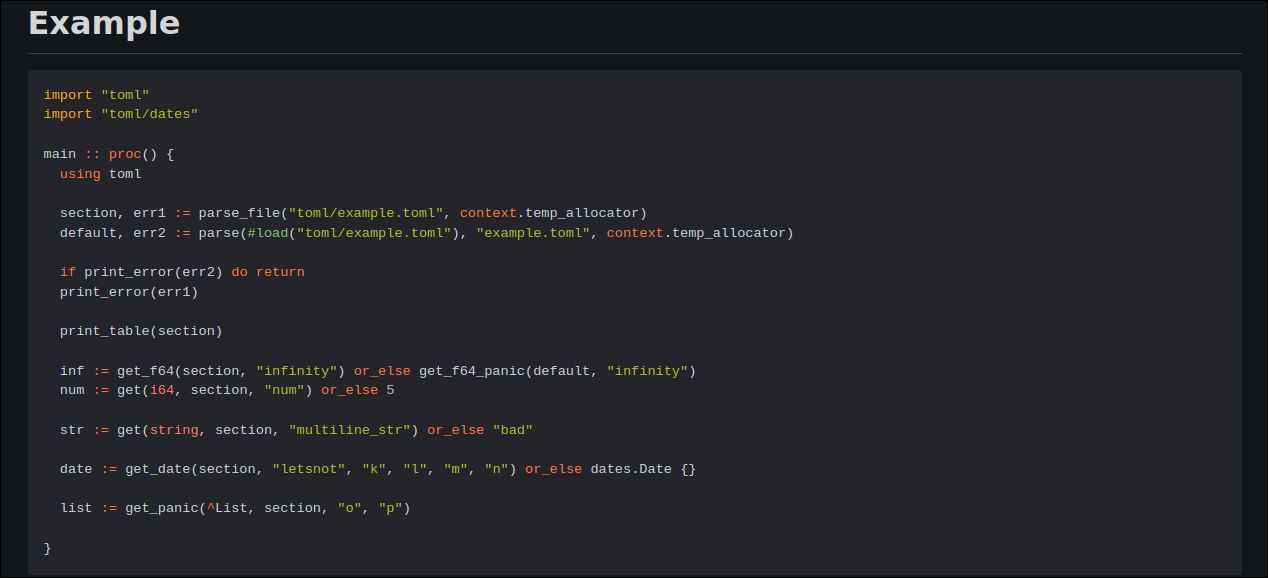The height and width of the screenshot is (578, 1268).
Task: Click the Example section heading
Action: pyautogui.click(x=104, y=23)
